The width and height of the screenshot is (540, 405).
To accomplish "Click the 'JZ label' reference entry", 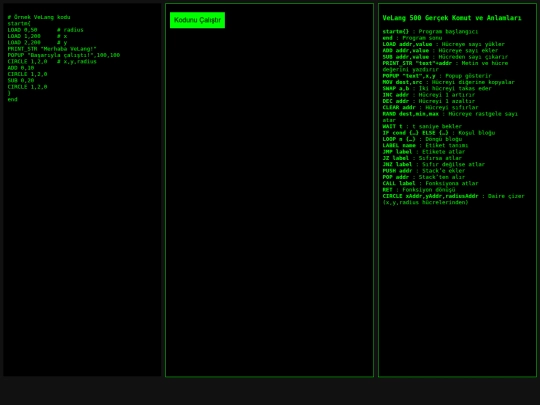I will pyautogui.click(x=422, y=158).
